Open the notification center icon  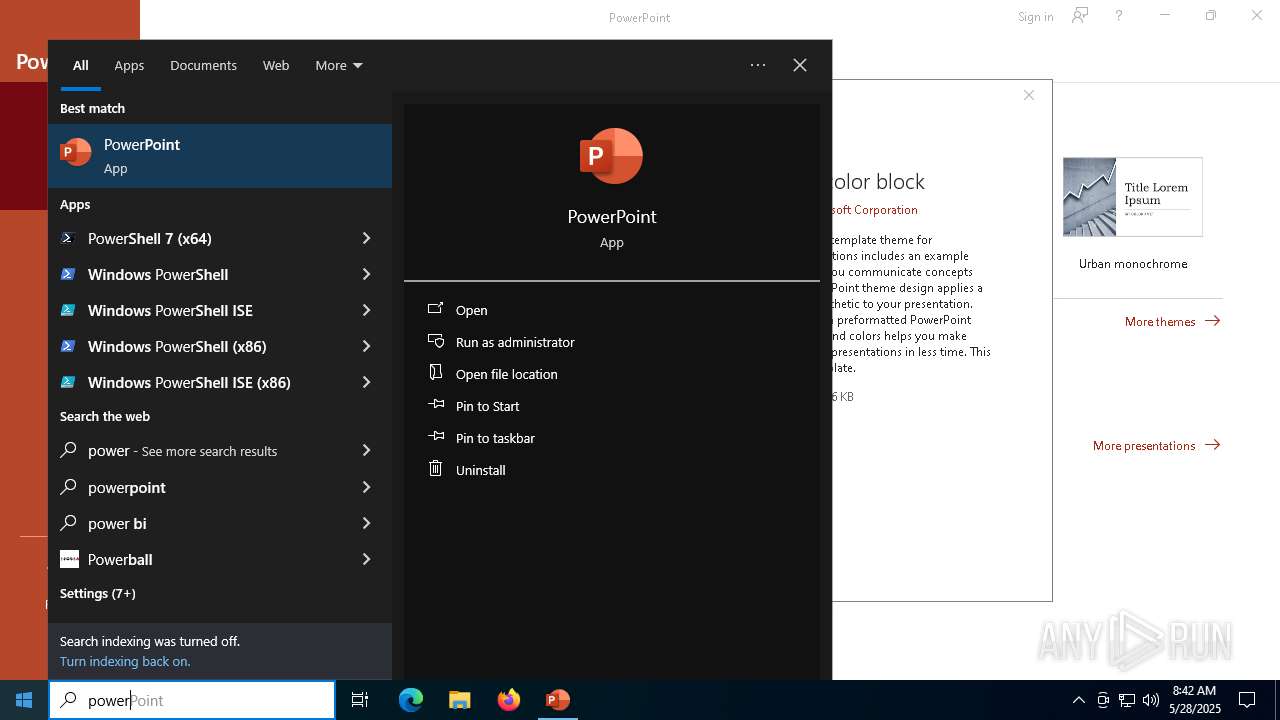[x=1247, y=700]
